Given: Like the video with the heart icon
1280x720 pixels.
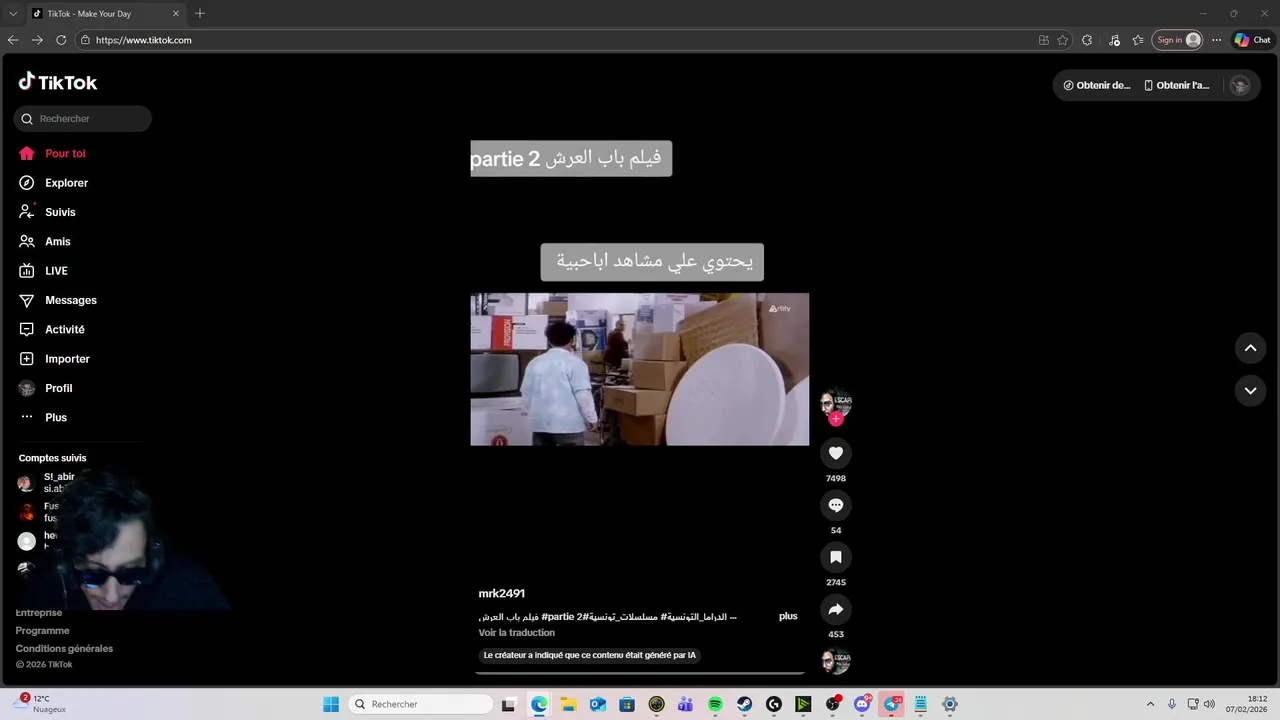Looking at the screenshot, I should pyautogui.click(x=836, y=453).
